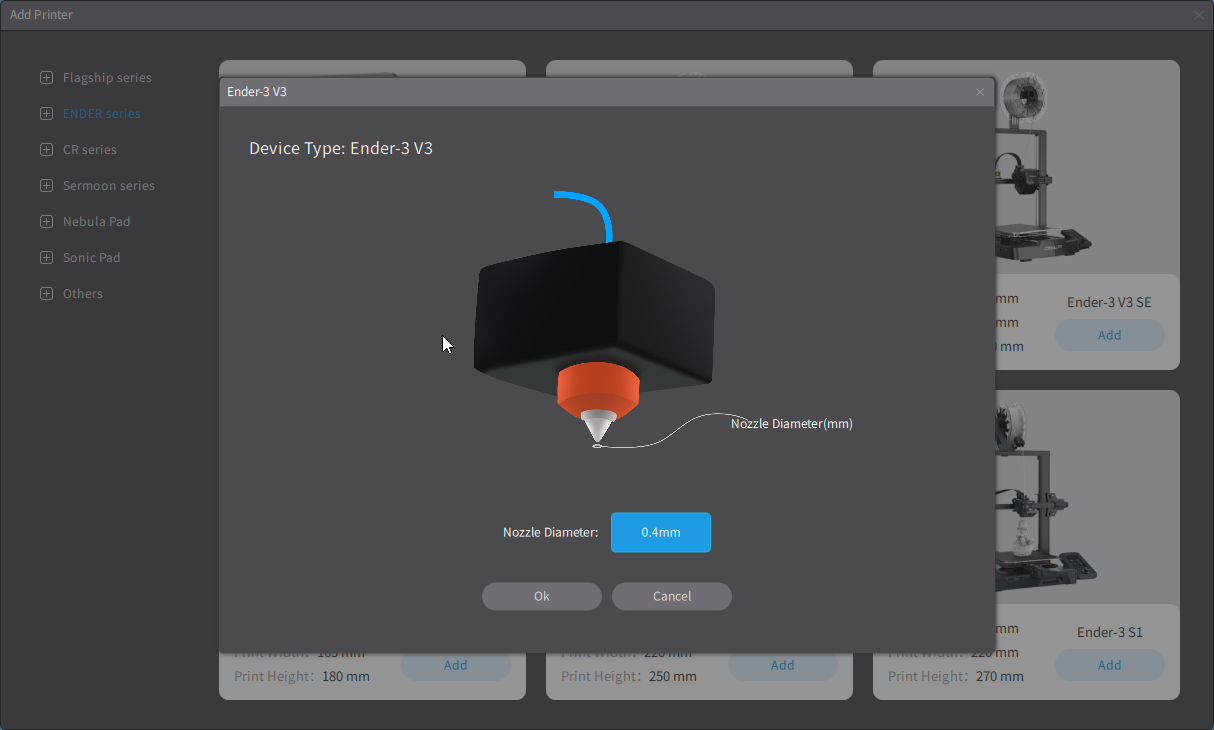Select the Sonic Pad label
Screen dimensions: 1214x730
[x=92, y=258]
